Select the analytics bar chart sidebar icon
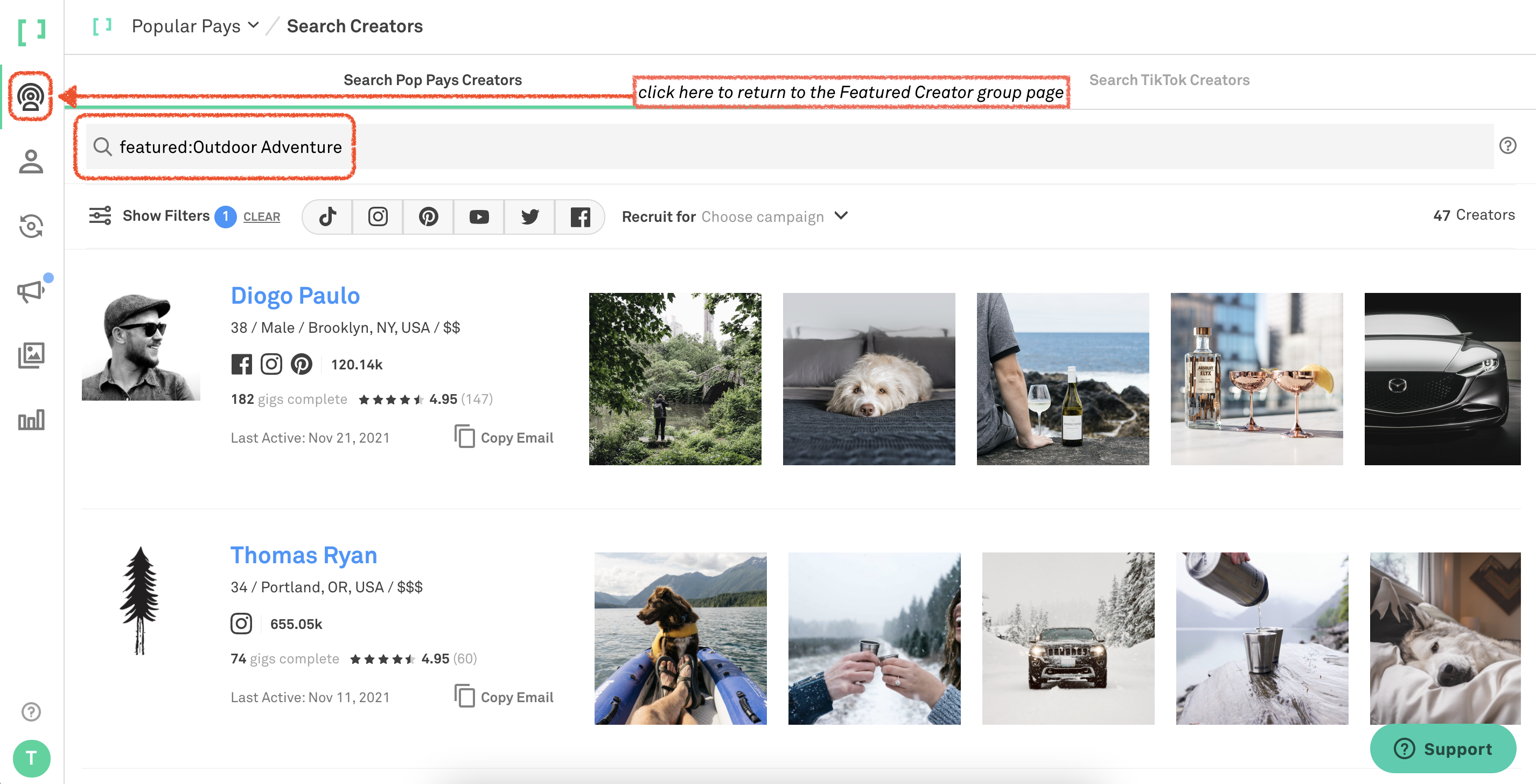Viewport: 1536px width, 784px height. click(31, 419)
